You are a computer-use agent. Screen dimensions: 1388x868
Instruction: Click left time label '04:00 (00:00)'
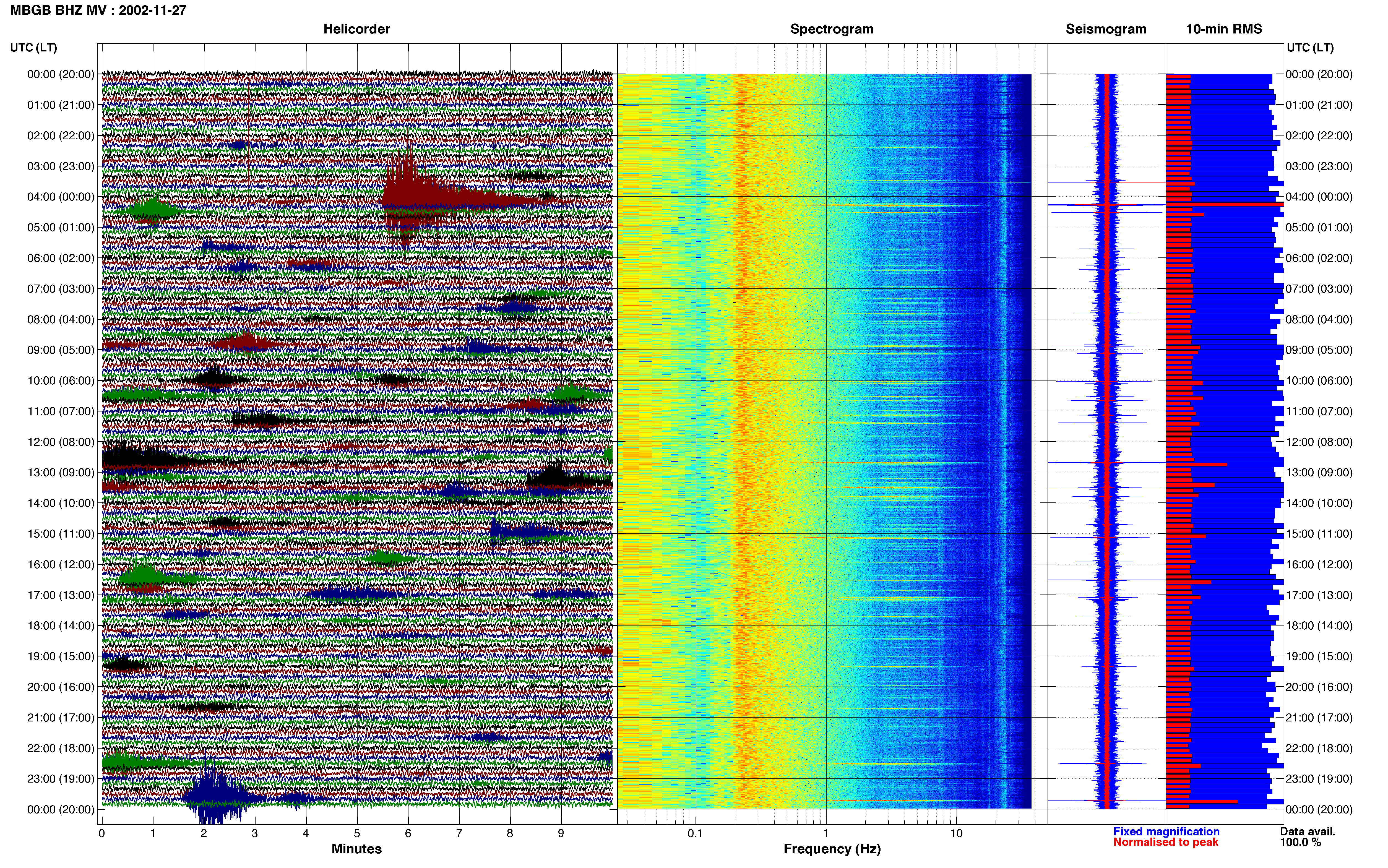coord(61,197)
